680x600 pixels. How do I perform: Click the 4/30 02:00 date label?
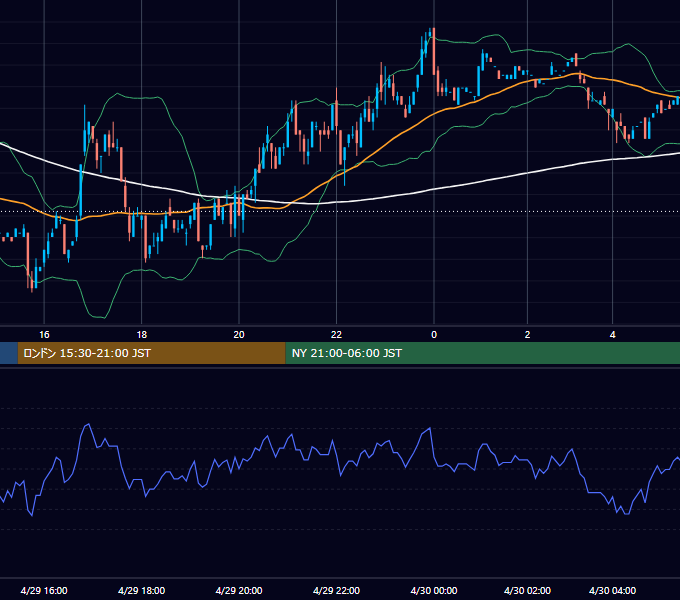(x=527, y=590)
